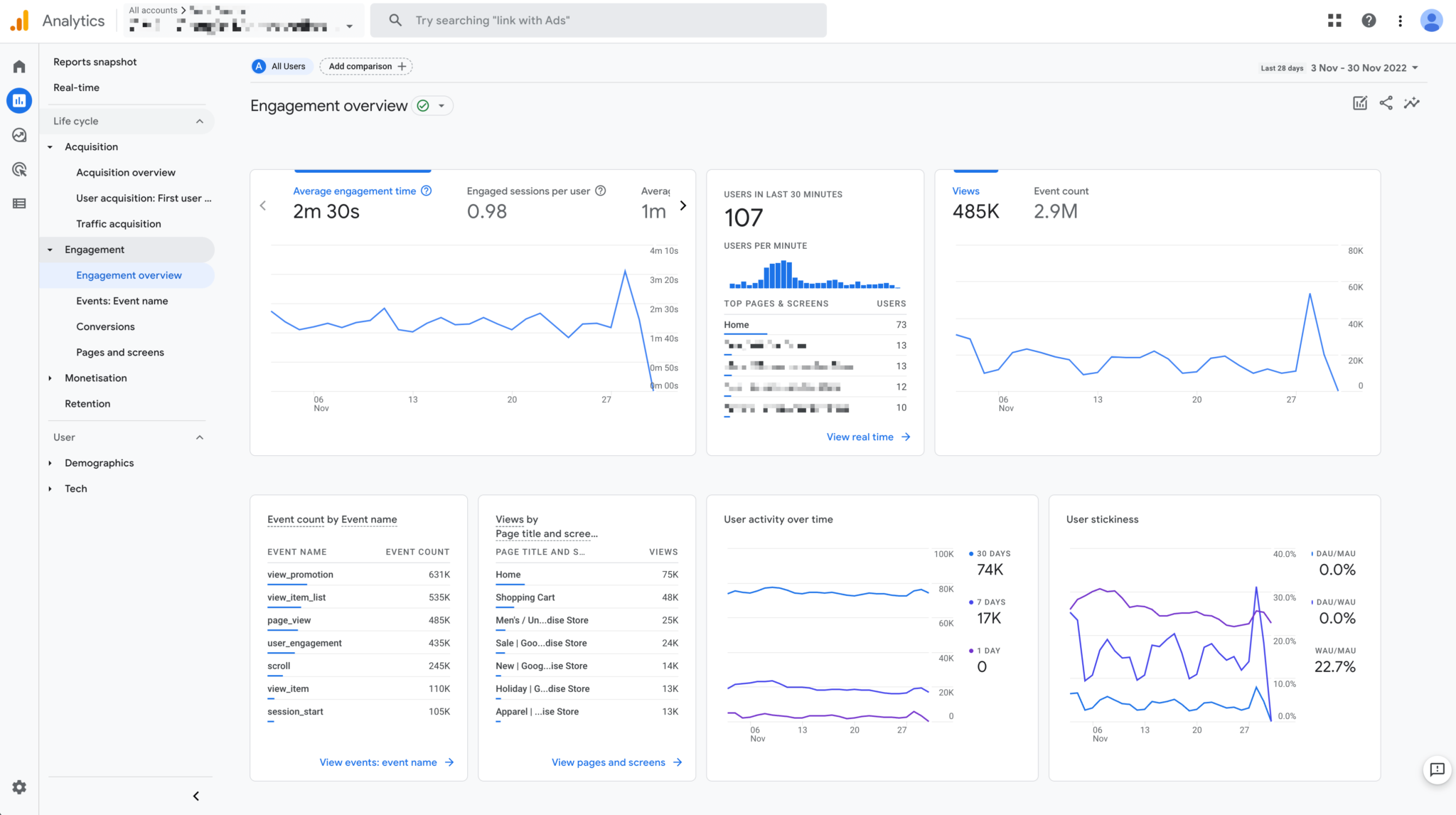Open the Home icon in left navigation
Screen dimensions: 1456x815
tap(18, 65)
